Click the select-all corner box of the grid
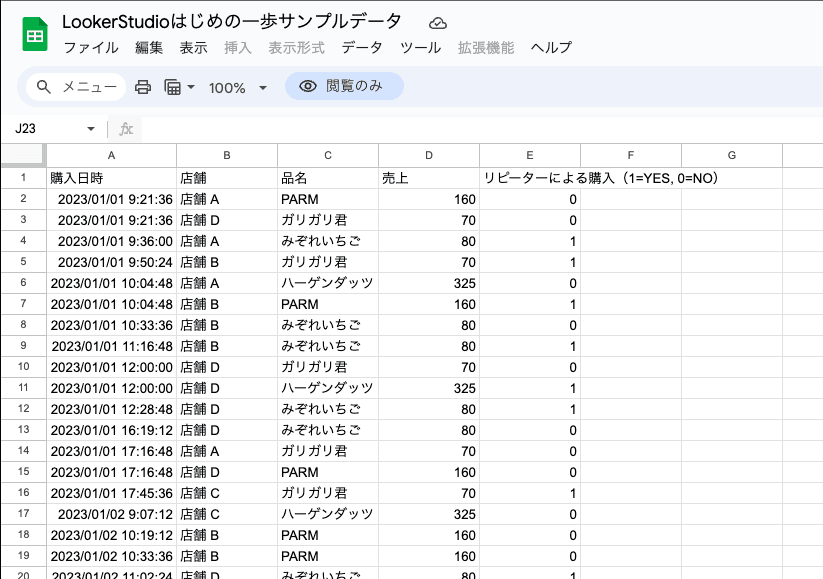The height and width of the screenshot is (579, 823). pos(23,155)
